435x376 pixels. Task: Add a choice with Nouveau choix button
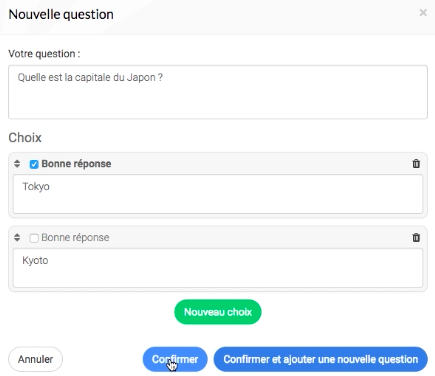tap(218, 312)
